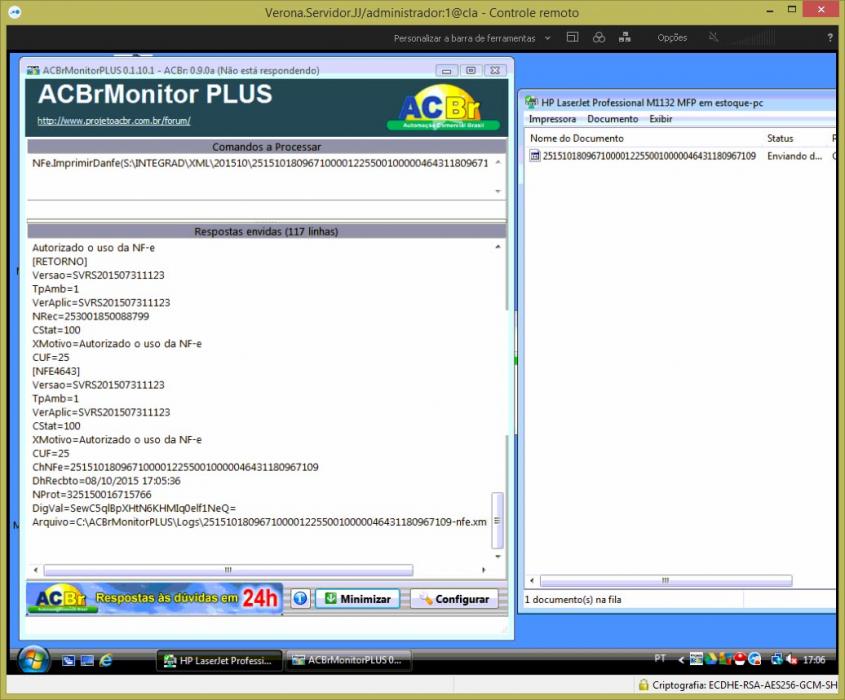This screenshot has height=700, width=845.
Task: Click '1 documento(s) na fila' status text
Action: pyautogui.click(x=573, y=599)
